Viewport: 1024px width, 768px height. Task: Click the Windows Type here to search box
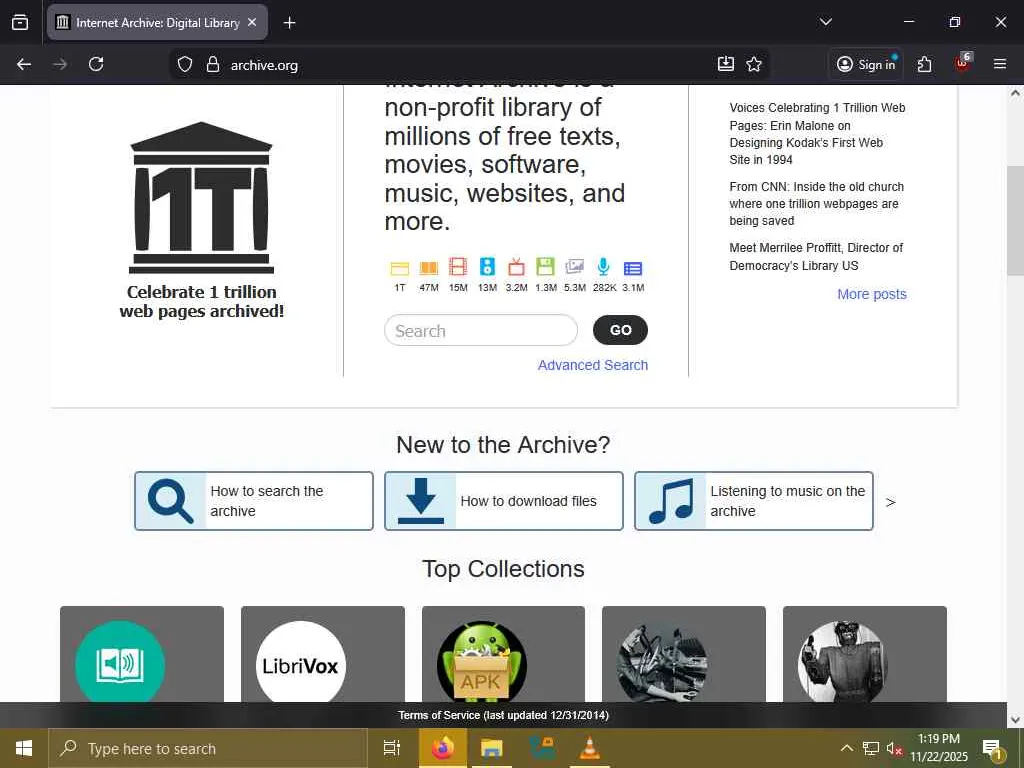[208, 748]
